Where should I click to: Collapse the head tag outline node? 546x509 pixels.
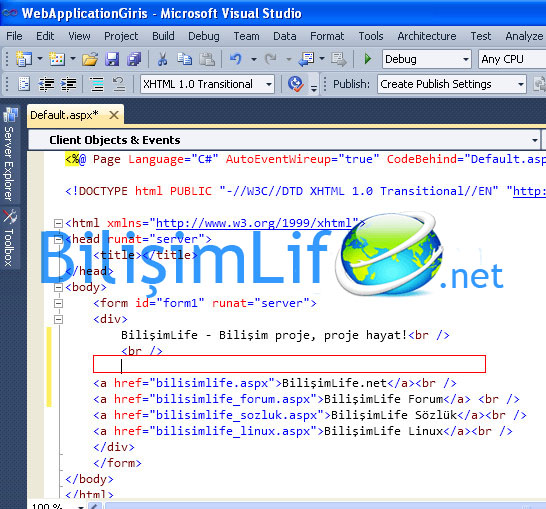click(58, 240)
